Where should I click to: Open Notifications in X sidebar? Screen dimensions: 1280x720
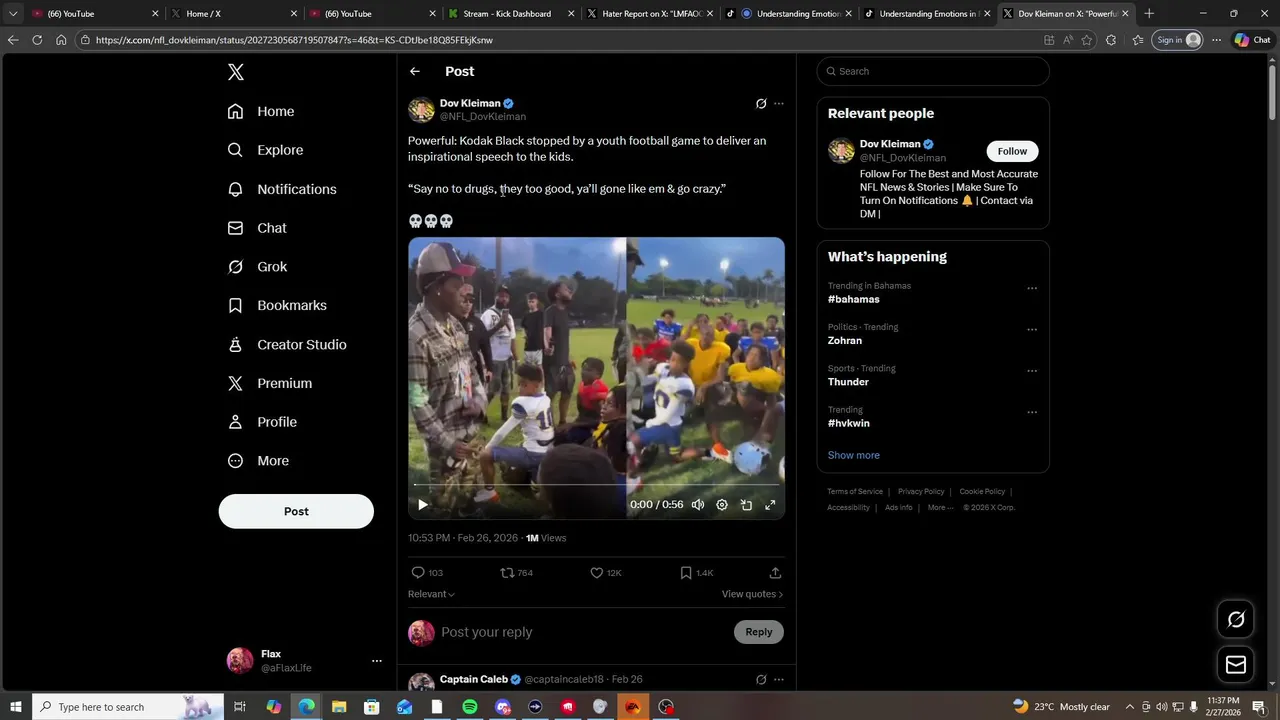282,189
